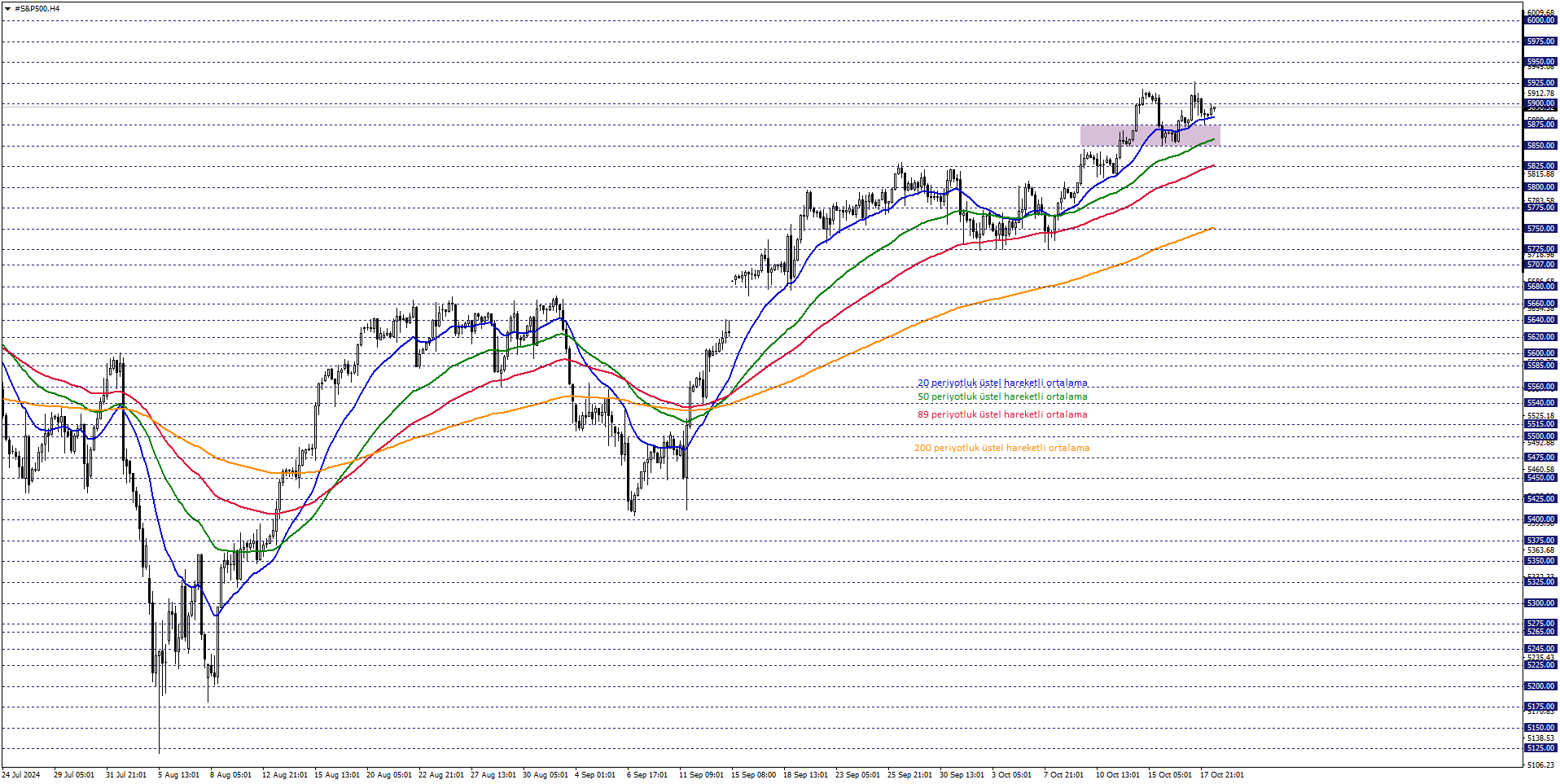Click the 5275.00 price level label
This screenshot has width=1560, height=784.
pos(1540,624)
